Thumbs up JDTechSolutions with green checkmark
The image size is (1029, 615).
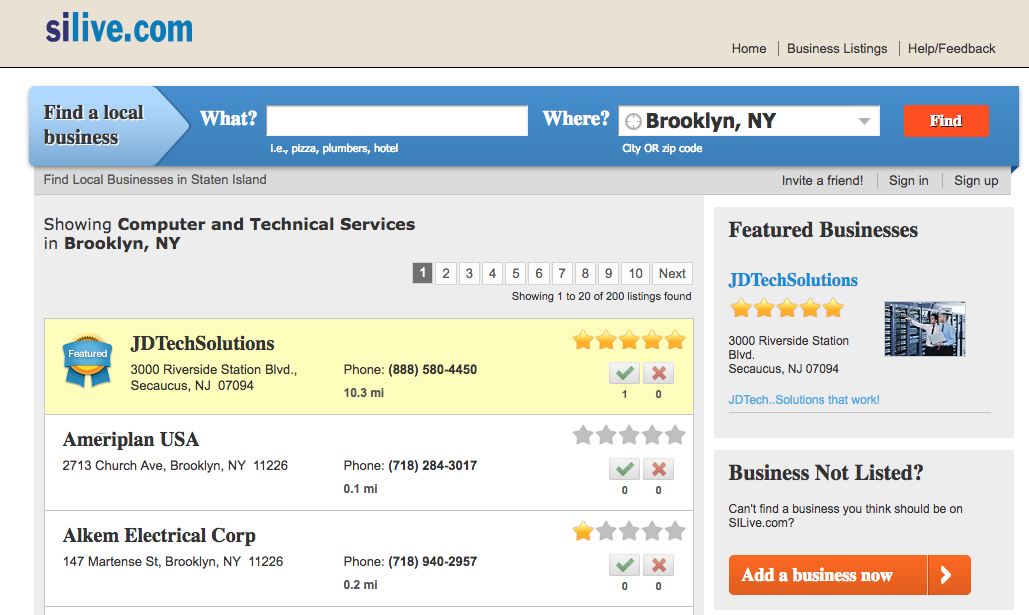coord(624,373)
